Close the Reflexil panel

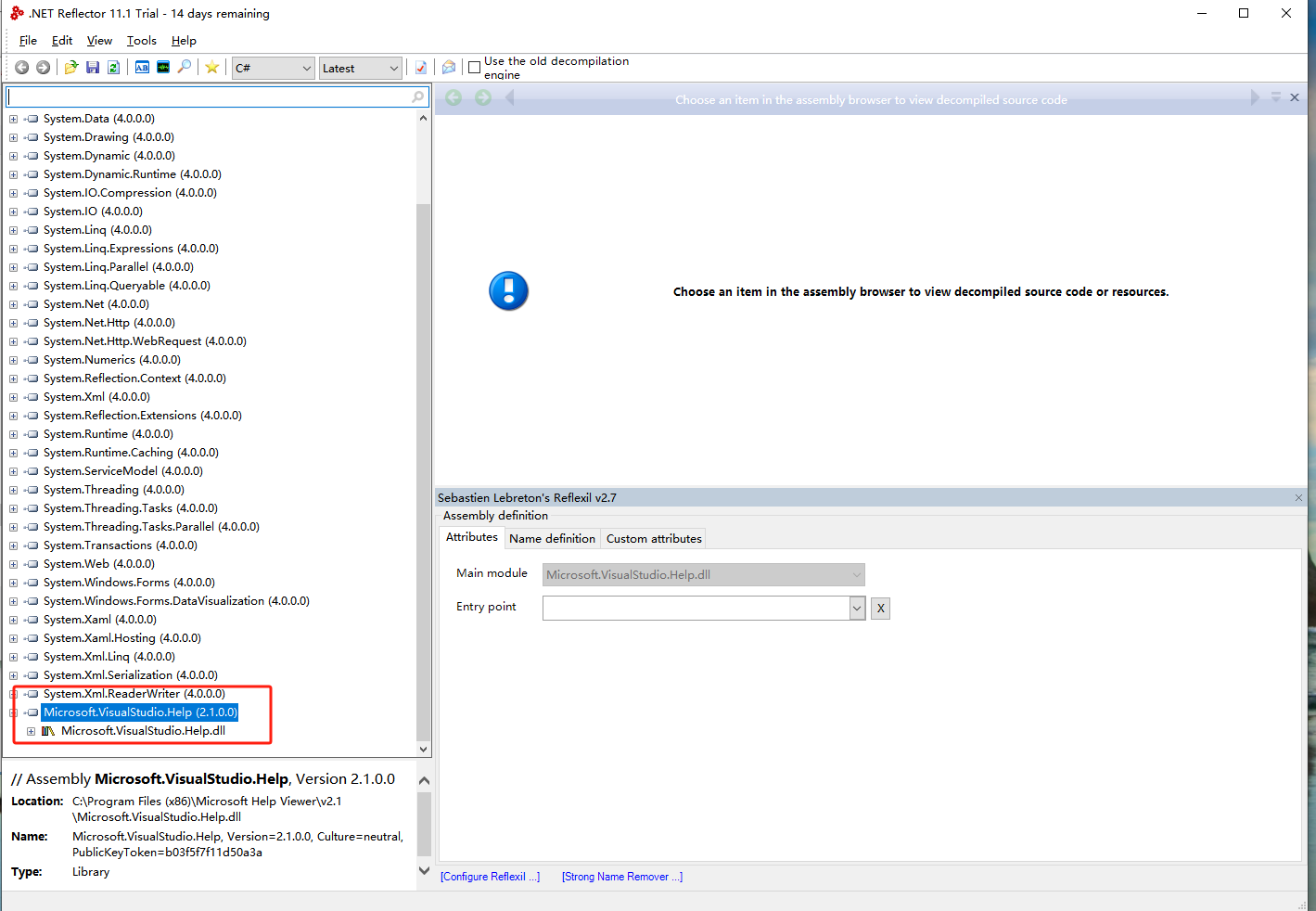tap(1298, 498)
